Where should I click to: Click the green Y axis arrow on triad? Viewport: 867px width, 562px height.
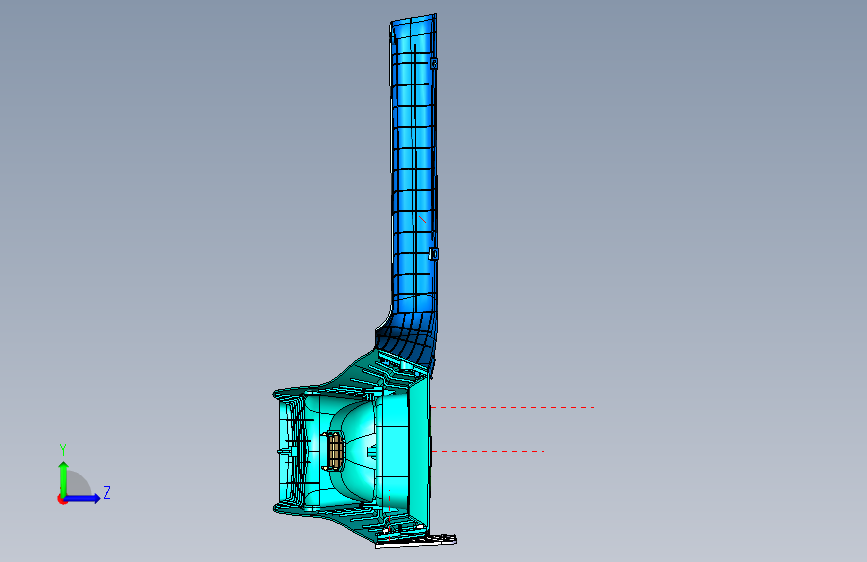[x=64, y=478]
